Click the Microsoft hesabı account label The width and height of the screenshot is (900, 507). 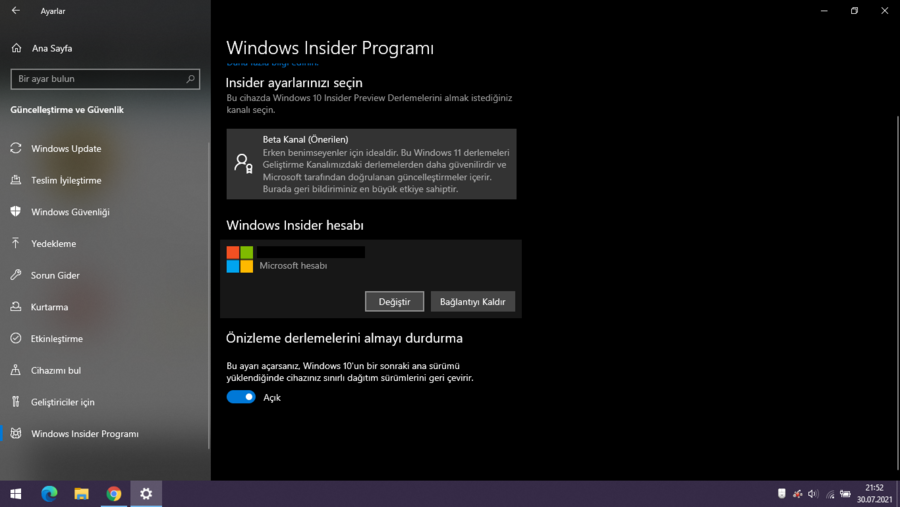pos(293,265)
